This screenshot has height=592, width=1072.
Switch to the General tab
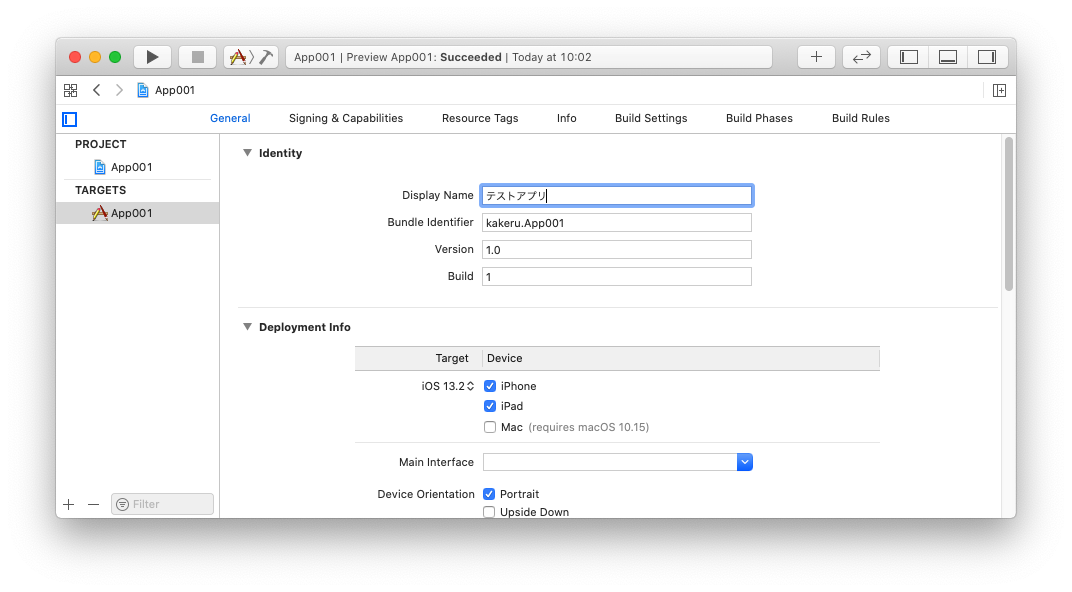pos(230,118)
